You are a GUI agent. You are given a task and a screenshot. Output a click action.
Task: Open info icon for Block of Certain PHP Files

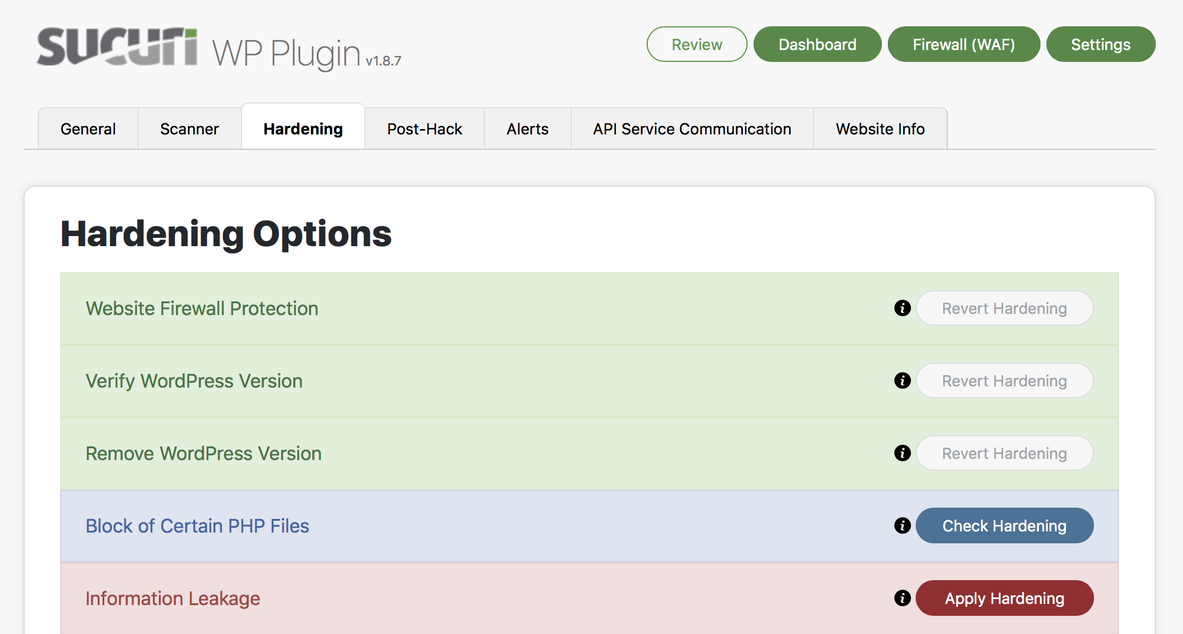coord(902,526)
